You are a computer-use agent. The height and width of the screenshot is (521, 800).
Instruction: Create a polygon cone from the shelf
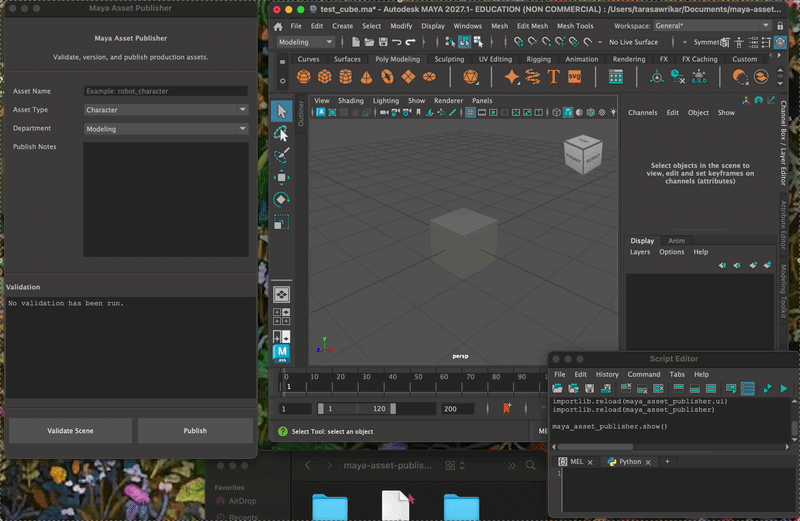coord(366,77)
